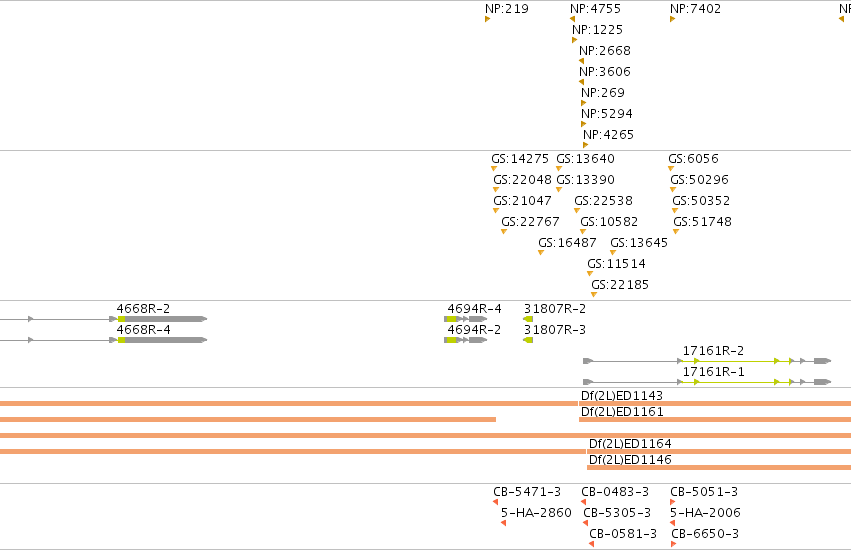Select the 31807R-3 transcript label
This screenshot has height=550, width=851.
coord(555,330)
